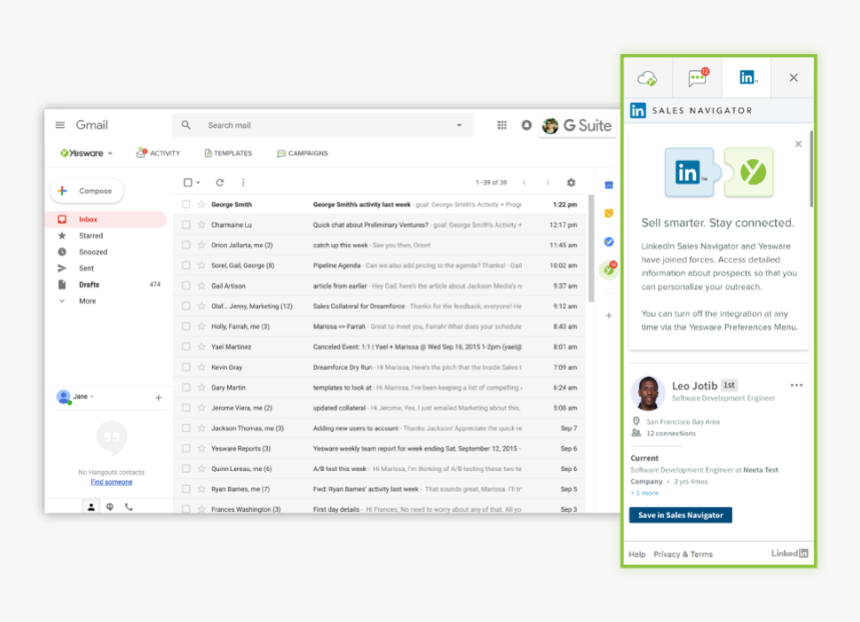Open the Yesware chat notifications tab

[698, 77]
